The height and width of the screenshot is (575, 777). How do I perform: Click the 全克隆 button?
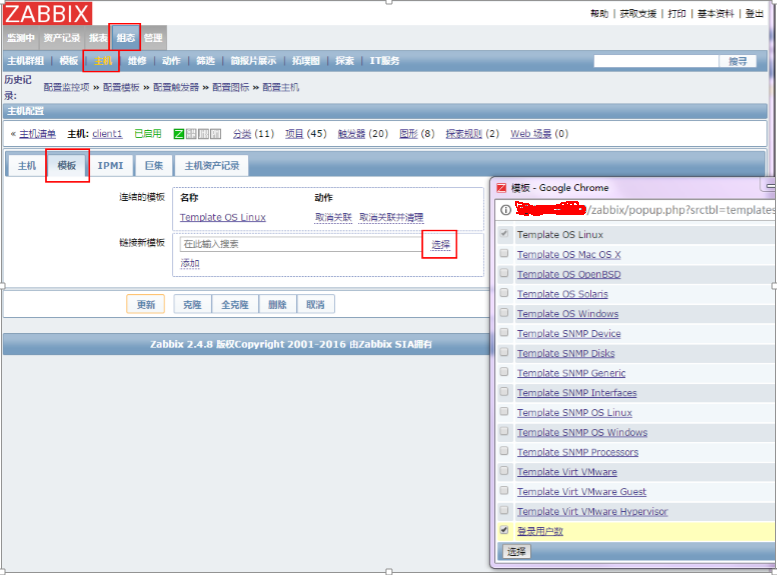[235, 304]
